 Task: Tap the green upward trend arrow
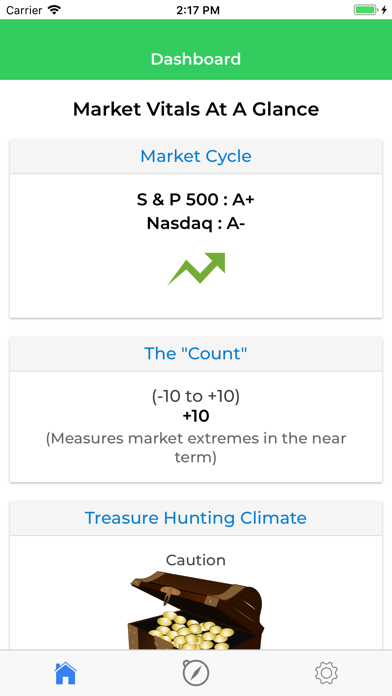(196, 269)
